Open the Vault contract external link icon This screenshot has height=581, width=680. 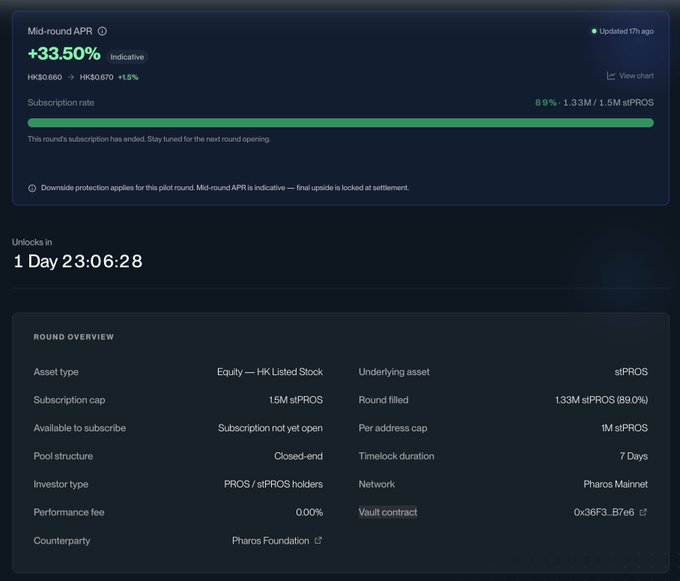click(x=643, y=512)
